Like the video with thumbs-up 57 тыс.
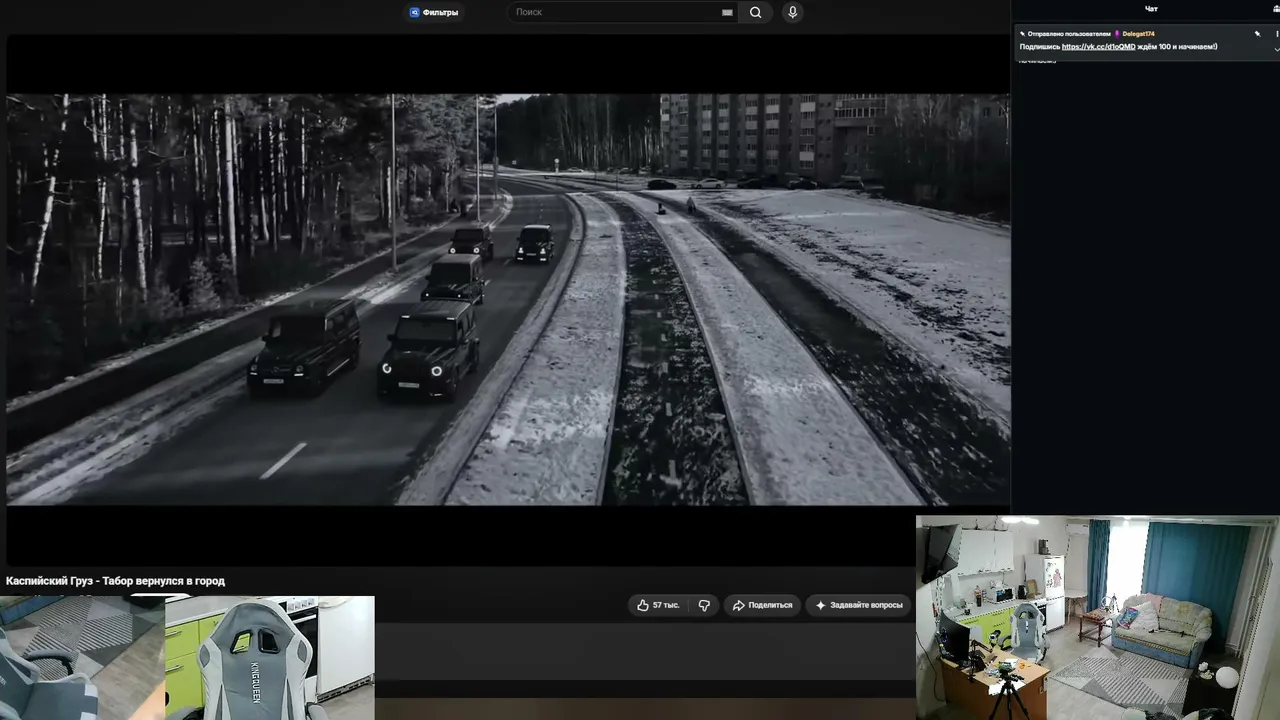1280x720 pixels. (658, 605)
